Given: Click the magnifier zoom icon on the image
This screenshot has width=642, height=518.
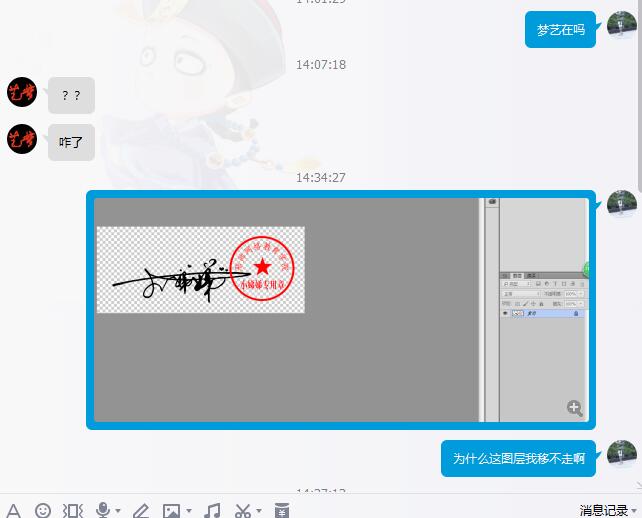Looking at the screenshot, I should click(x=574, y=407).
